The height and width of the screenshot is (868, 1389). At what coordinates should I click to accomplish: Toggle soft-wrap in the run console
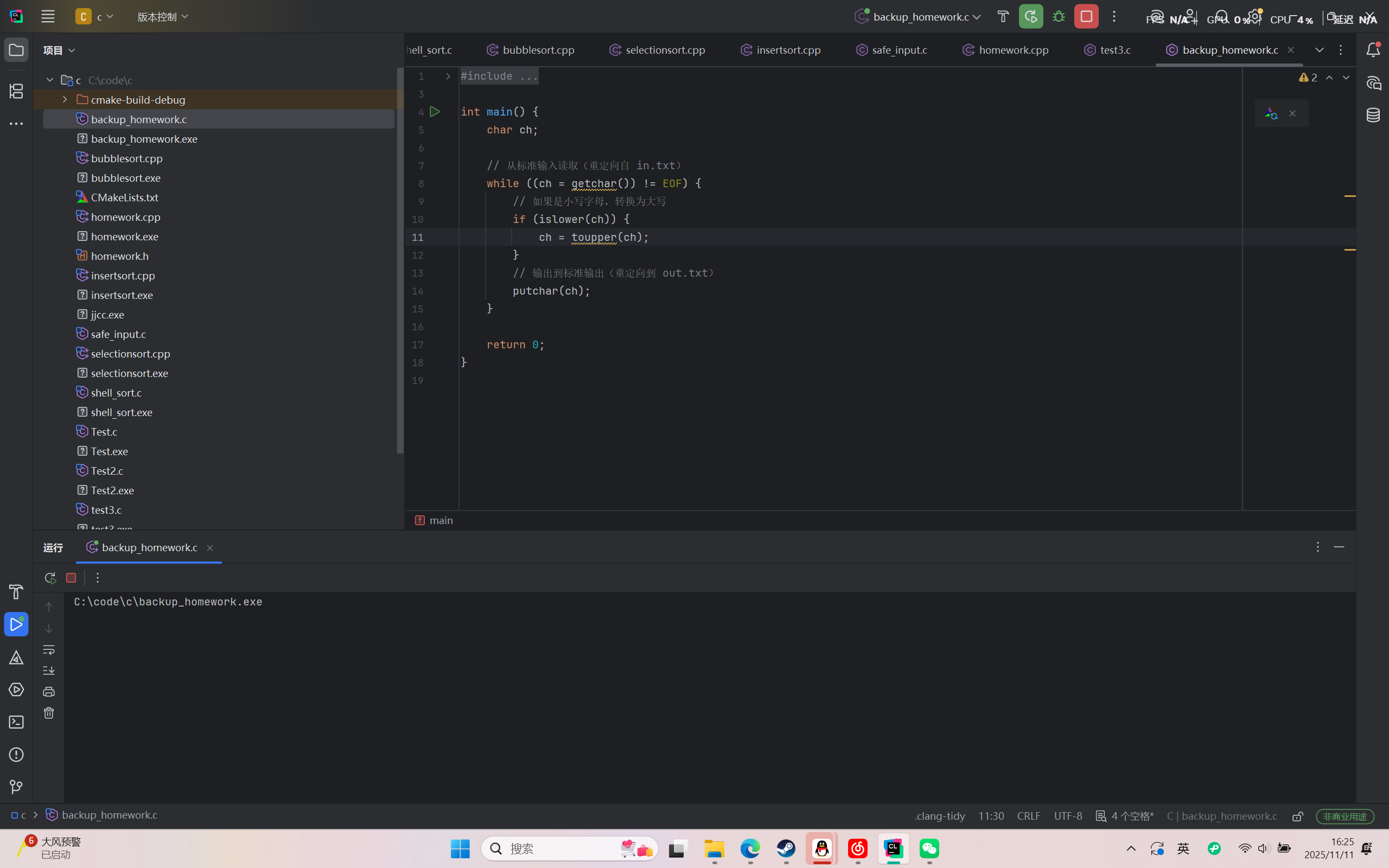49,649
